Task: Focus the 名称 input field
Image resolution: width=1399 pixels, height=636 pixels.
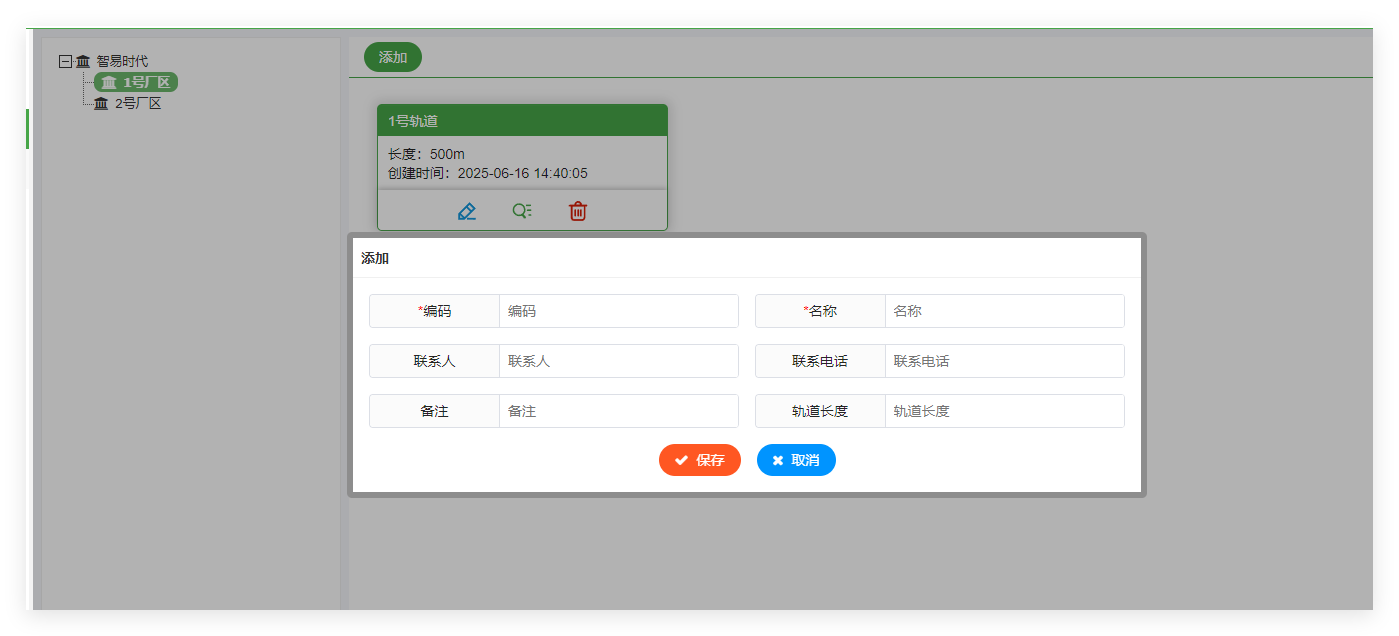Action: pos(1004,311)
